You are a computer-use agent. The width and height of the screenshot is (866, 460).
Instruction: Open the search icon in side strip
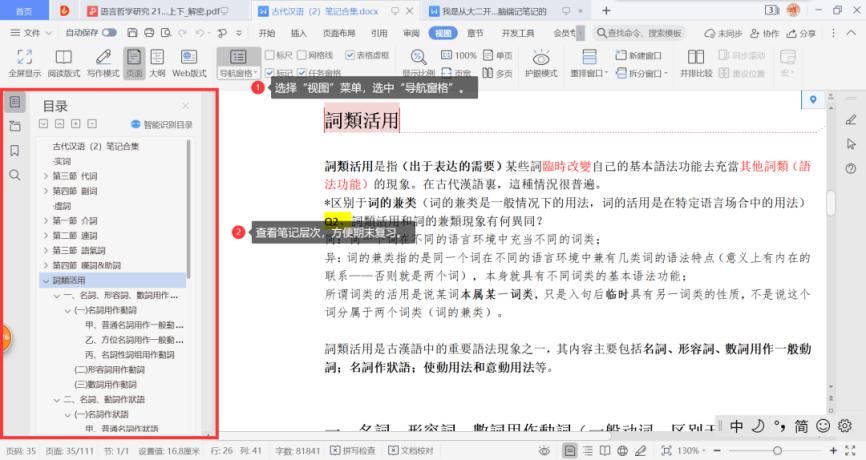(x=15, y=175)
